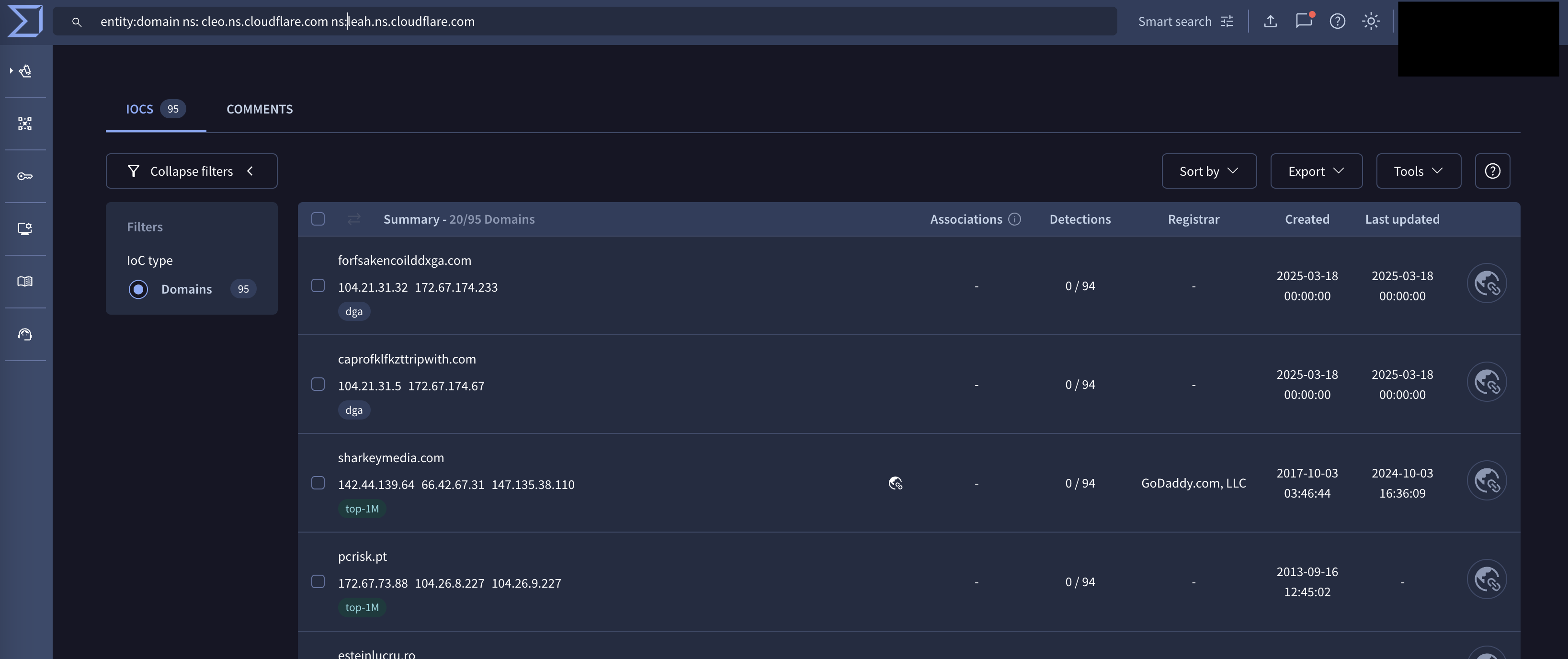The image size is (1568, 659).
Task: Open the notifications chat bubble icon
Action: pos(1303,21)
